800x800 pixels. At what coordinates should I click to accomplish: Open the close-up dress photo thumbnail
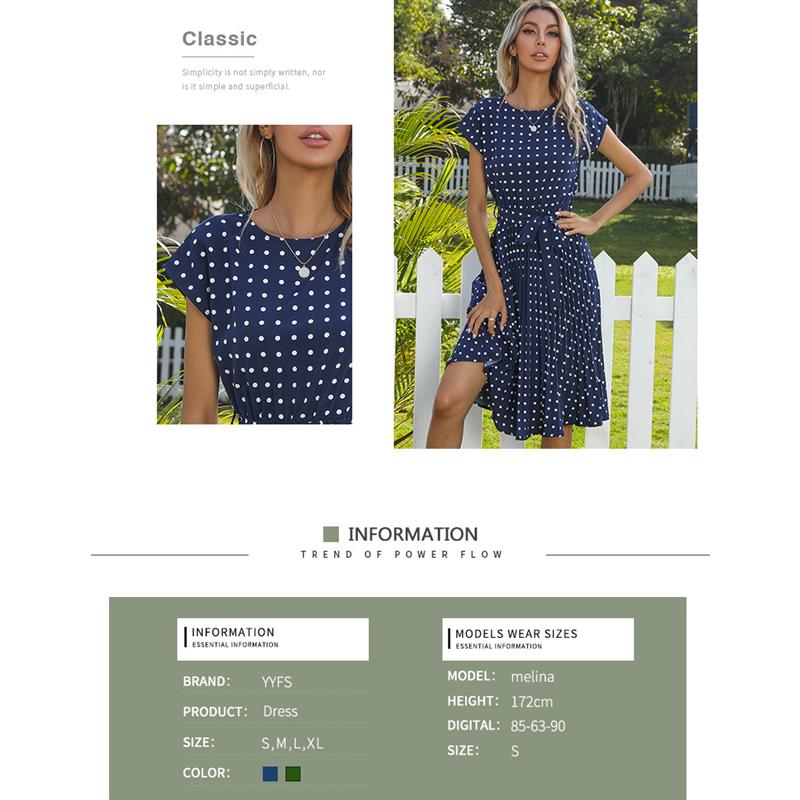coord(254,274)
